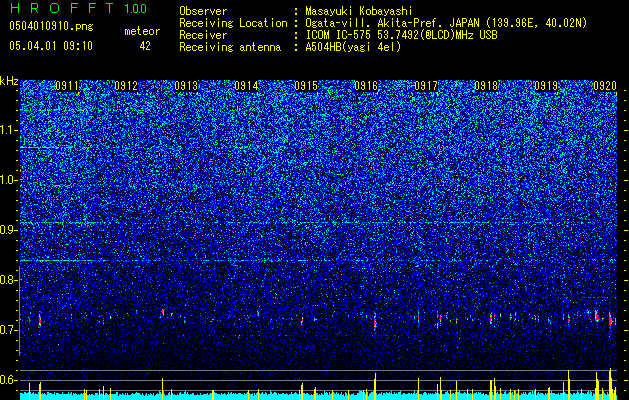Click the kHz axis unit label
Screen dimensions: 629x400
[9, 81]
